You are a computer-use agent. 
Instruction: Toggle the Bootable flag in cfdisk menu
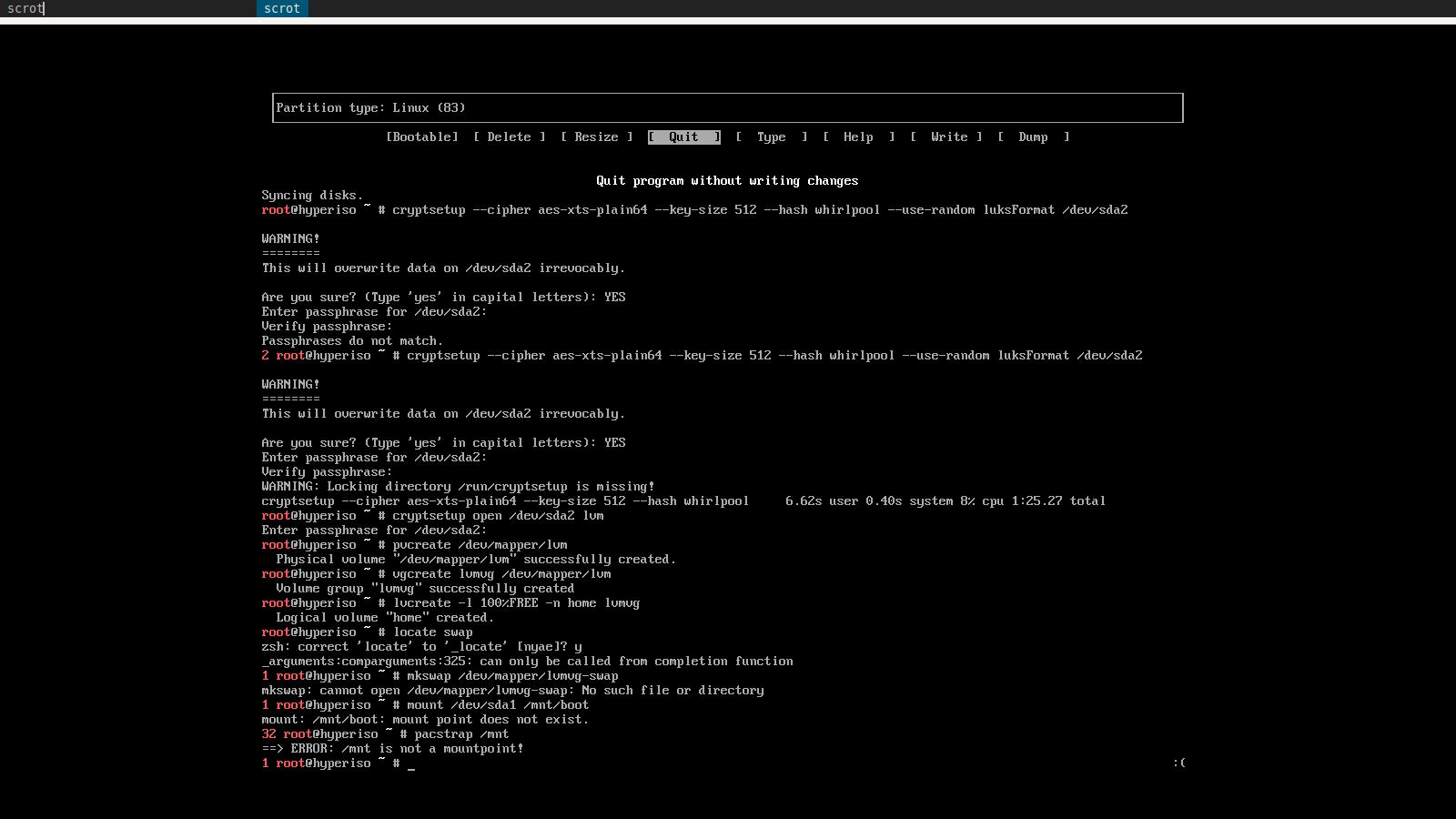[422, 137]
